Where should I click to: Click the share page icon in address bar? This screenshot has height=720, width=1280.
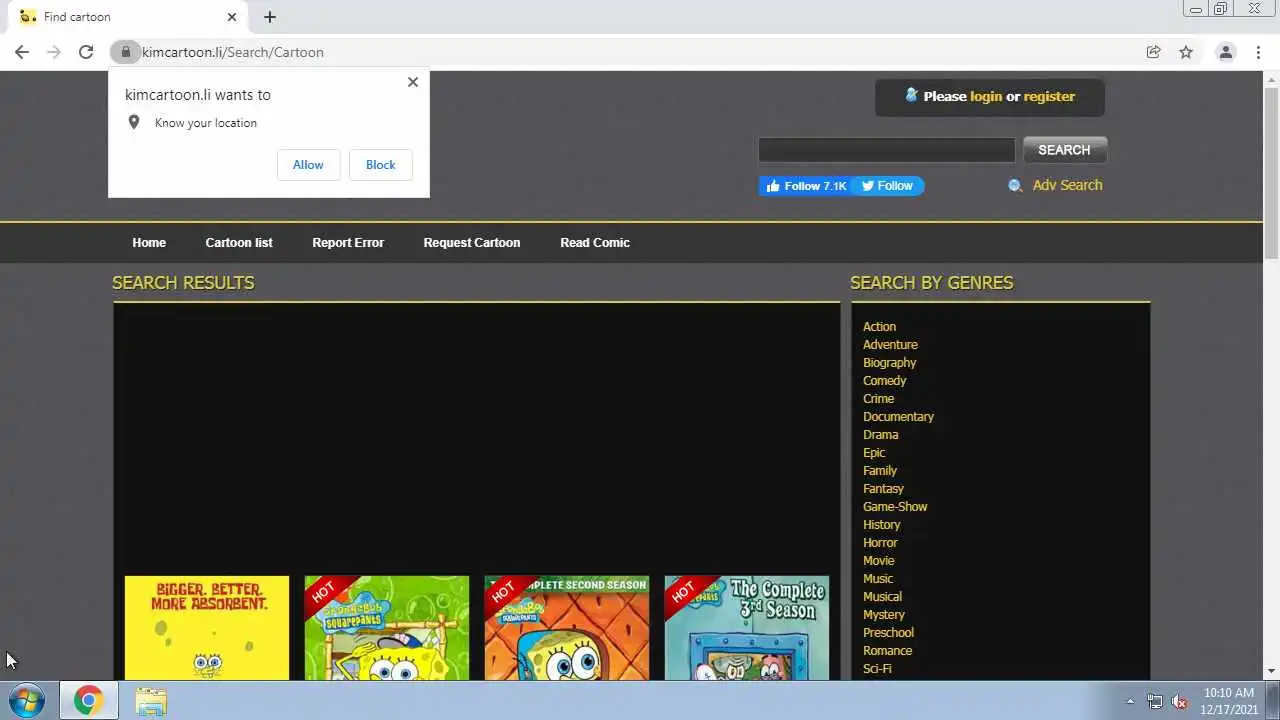pos(1153,52)
